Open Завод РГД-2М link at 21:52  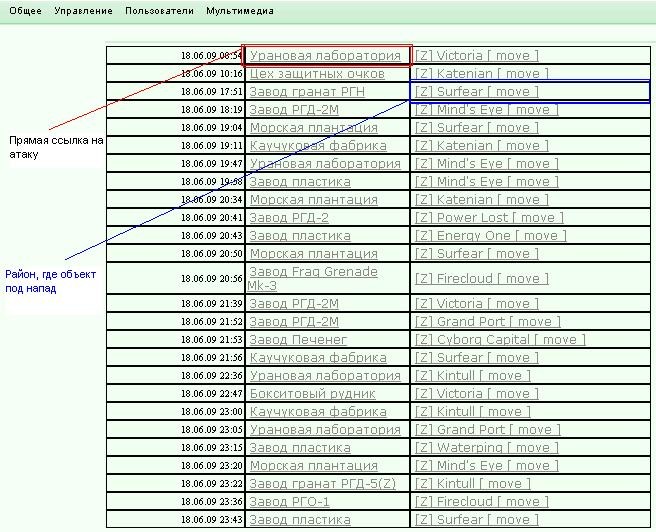(294, 322)
